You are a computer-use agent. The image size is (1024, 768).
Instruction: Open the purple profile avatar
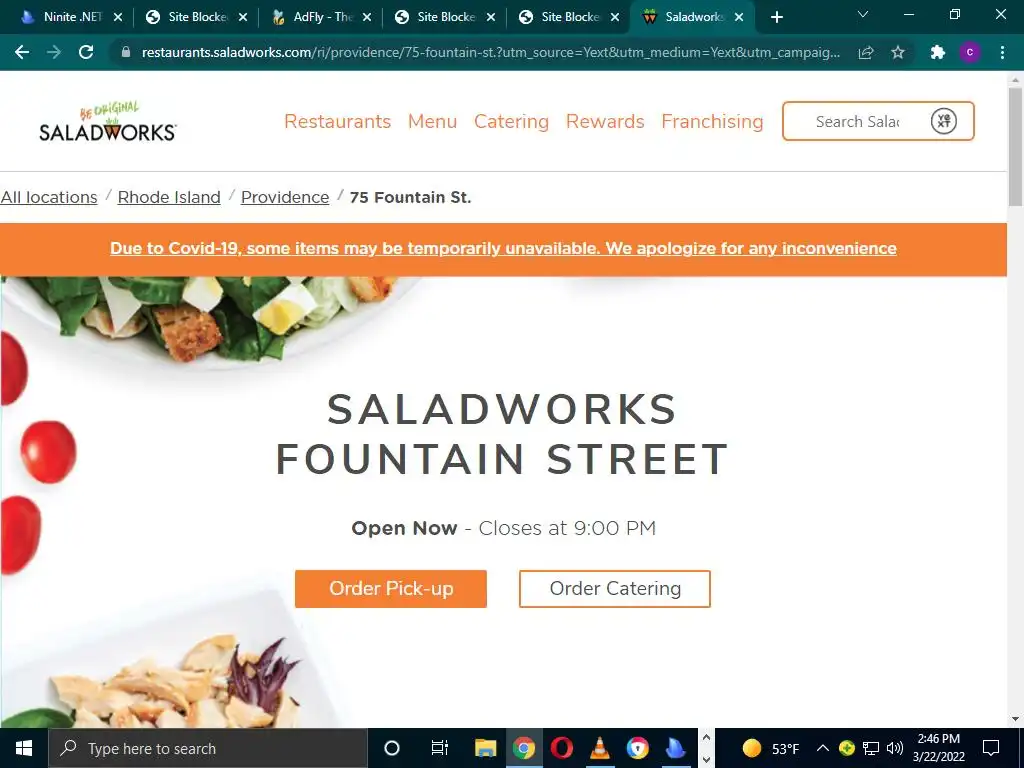[x=970, y=52]
